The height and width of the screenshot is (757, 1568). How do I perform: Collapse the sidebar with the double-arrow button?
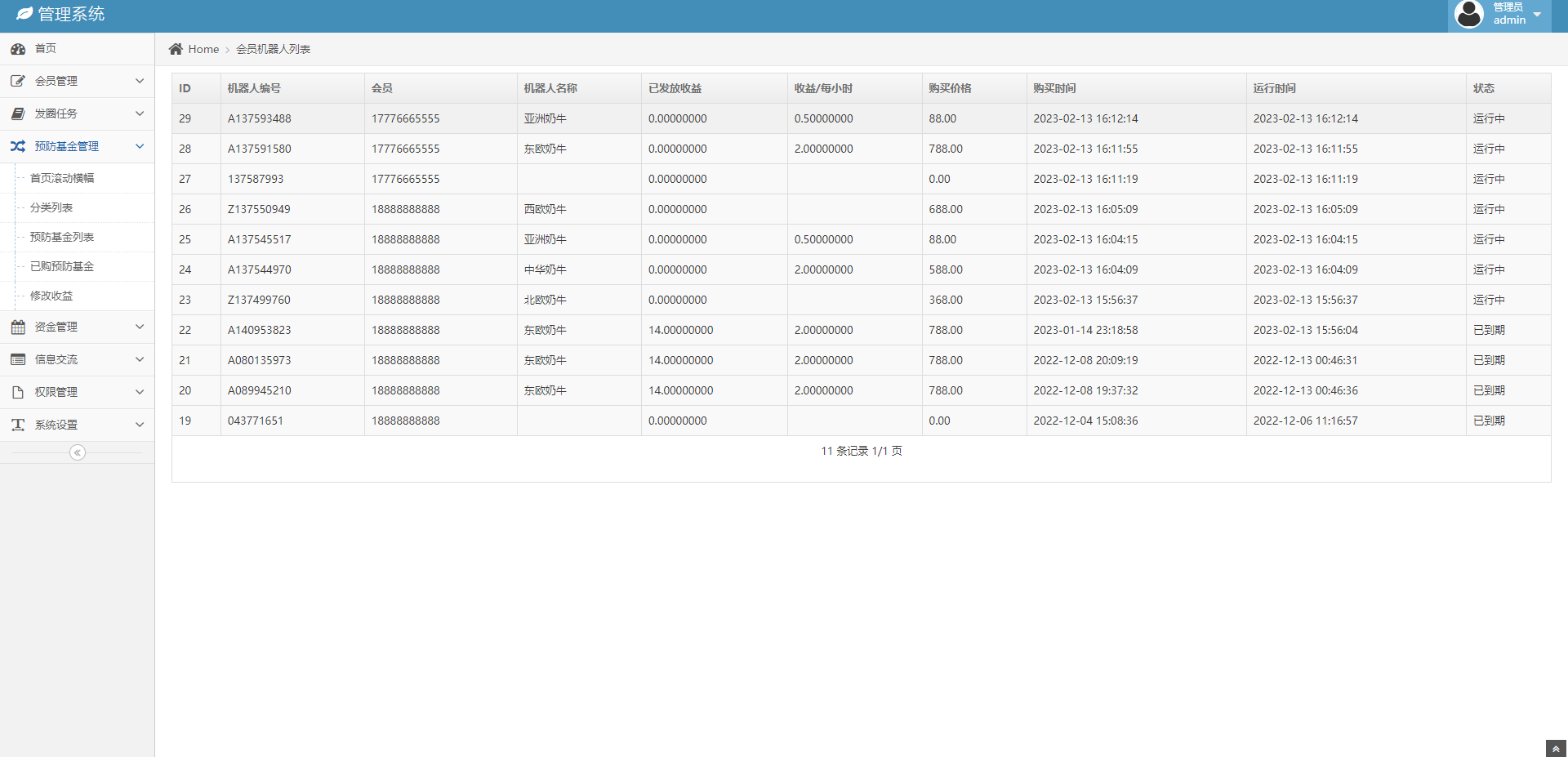(78, 452)
